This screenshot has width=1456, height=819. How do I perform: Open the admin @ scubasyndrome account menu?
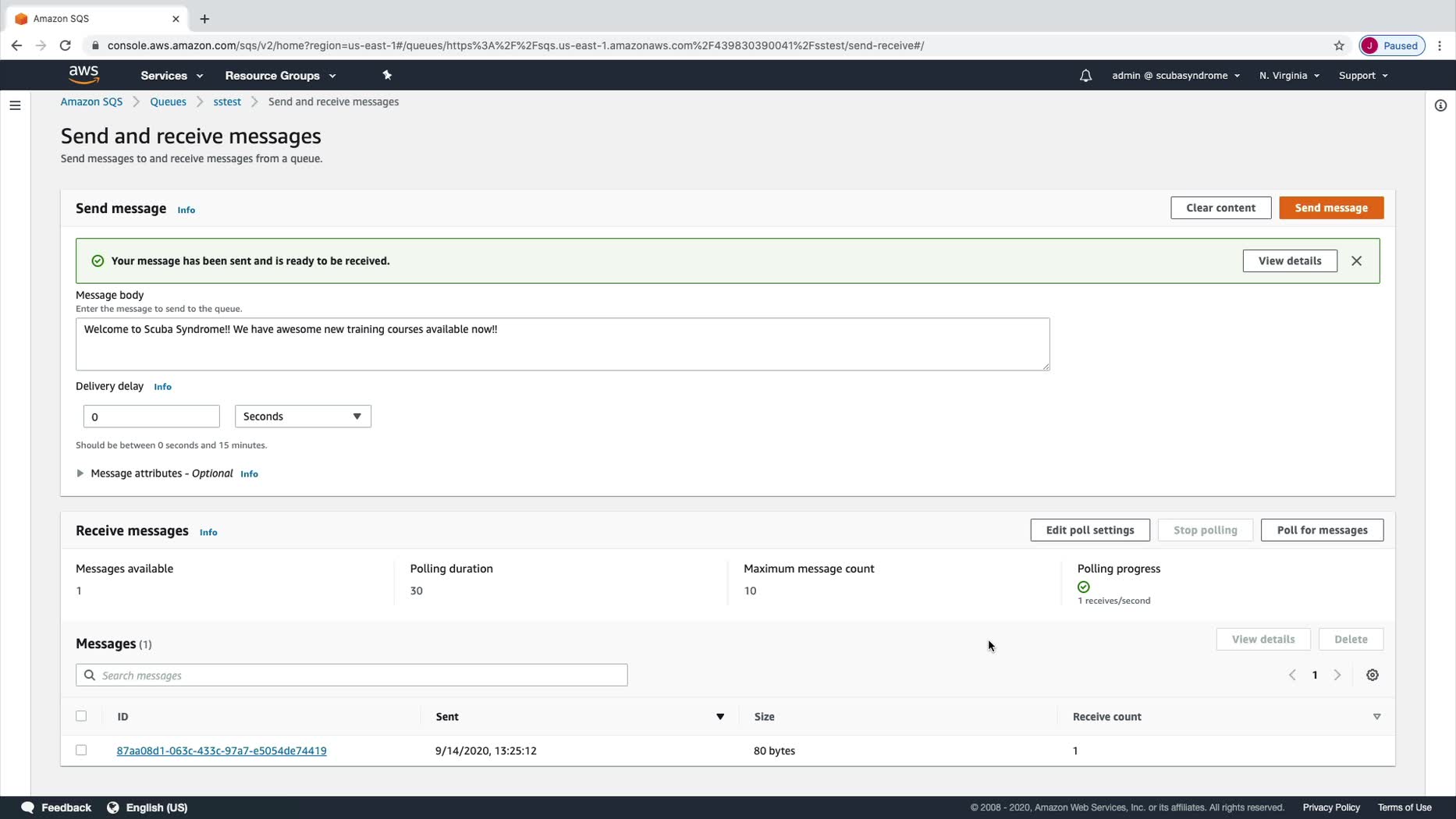(1176, 76)
